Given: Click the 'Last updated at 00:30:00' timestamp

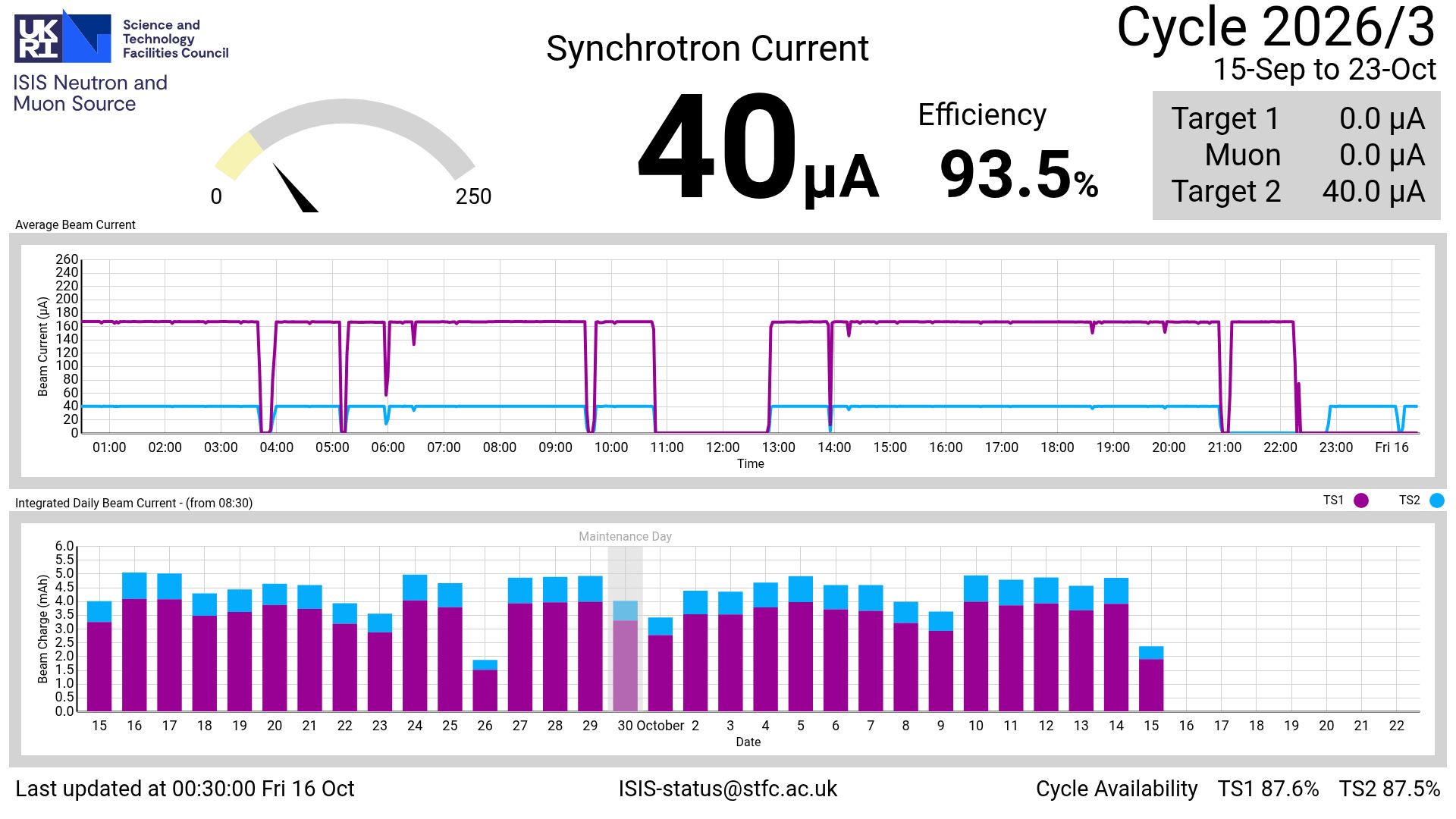Looking at the screenshot, I should [x=184, y=789].
